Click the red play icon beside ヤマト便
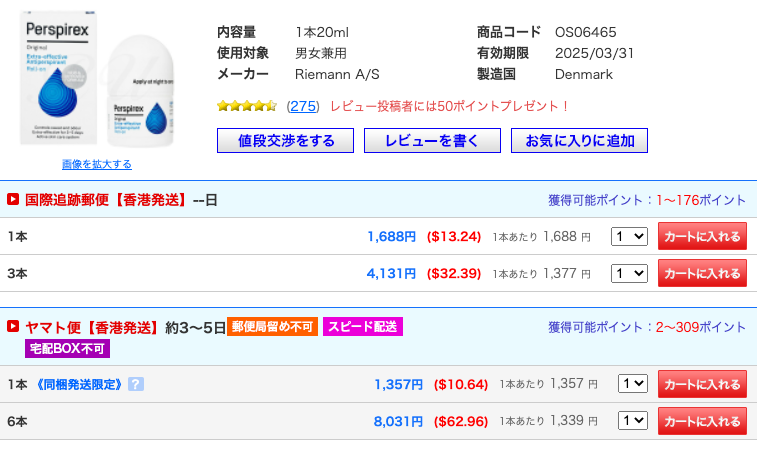This screenshot has height=451, width=769. tap(13, 326)
